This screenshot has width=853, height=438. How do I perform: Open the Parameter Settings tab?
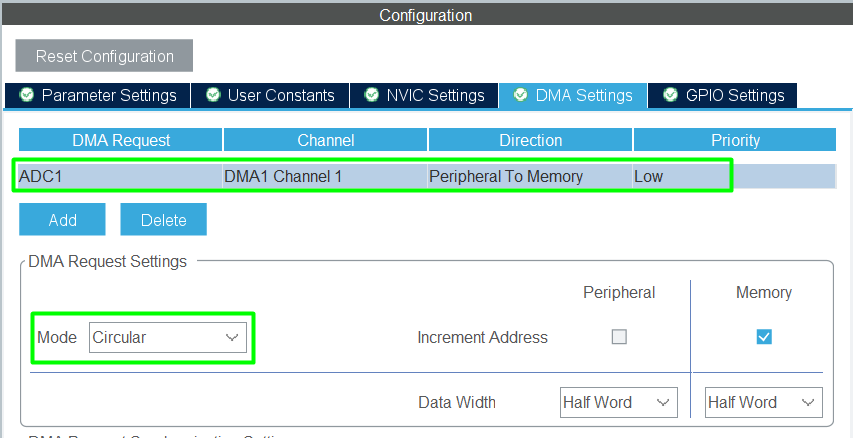tap(98, 95)
